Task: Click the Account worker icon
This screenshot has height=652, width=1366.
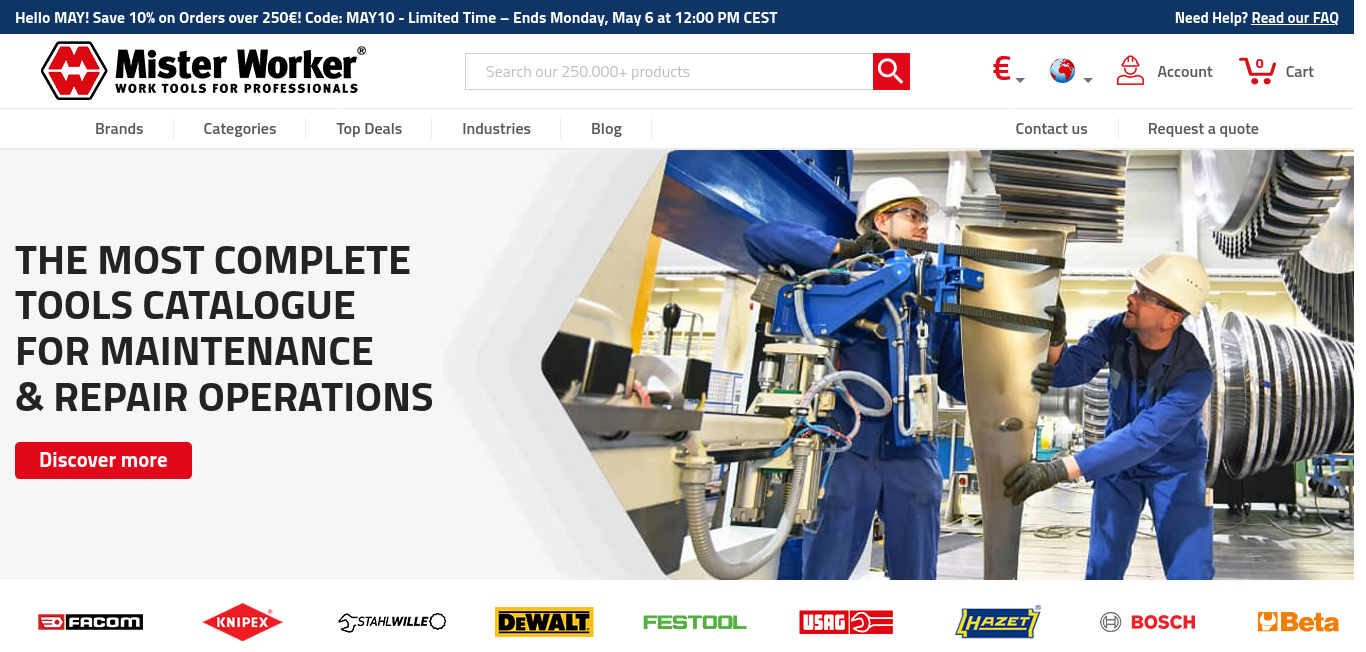Action: click(x=1130, y=71)
